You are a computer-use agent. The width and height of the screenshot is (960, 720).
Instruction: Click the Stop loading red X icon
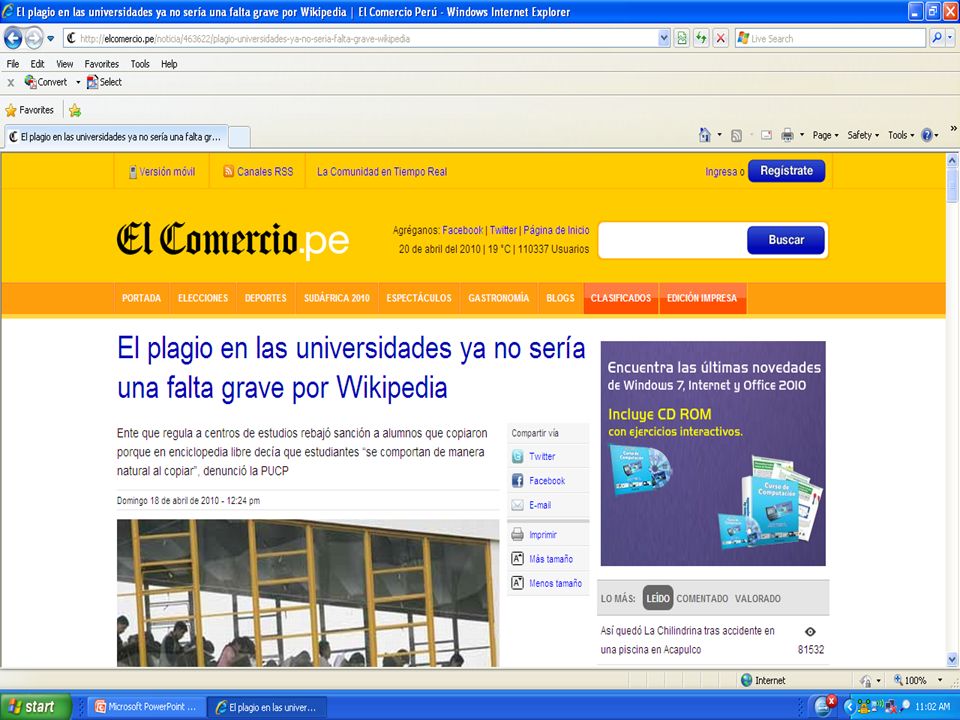coord(721,39)
